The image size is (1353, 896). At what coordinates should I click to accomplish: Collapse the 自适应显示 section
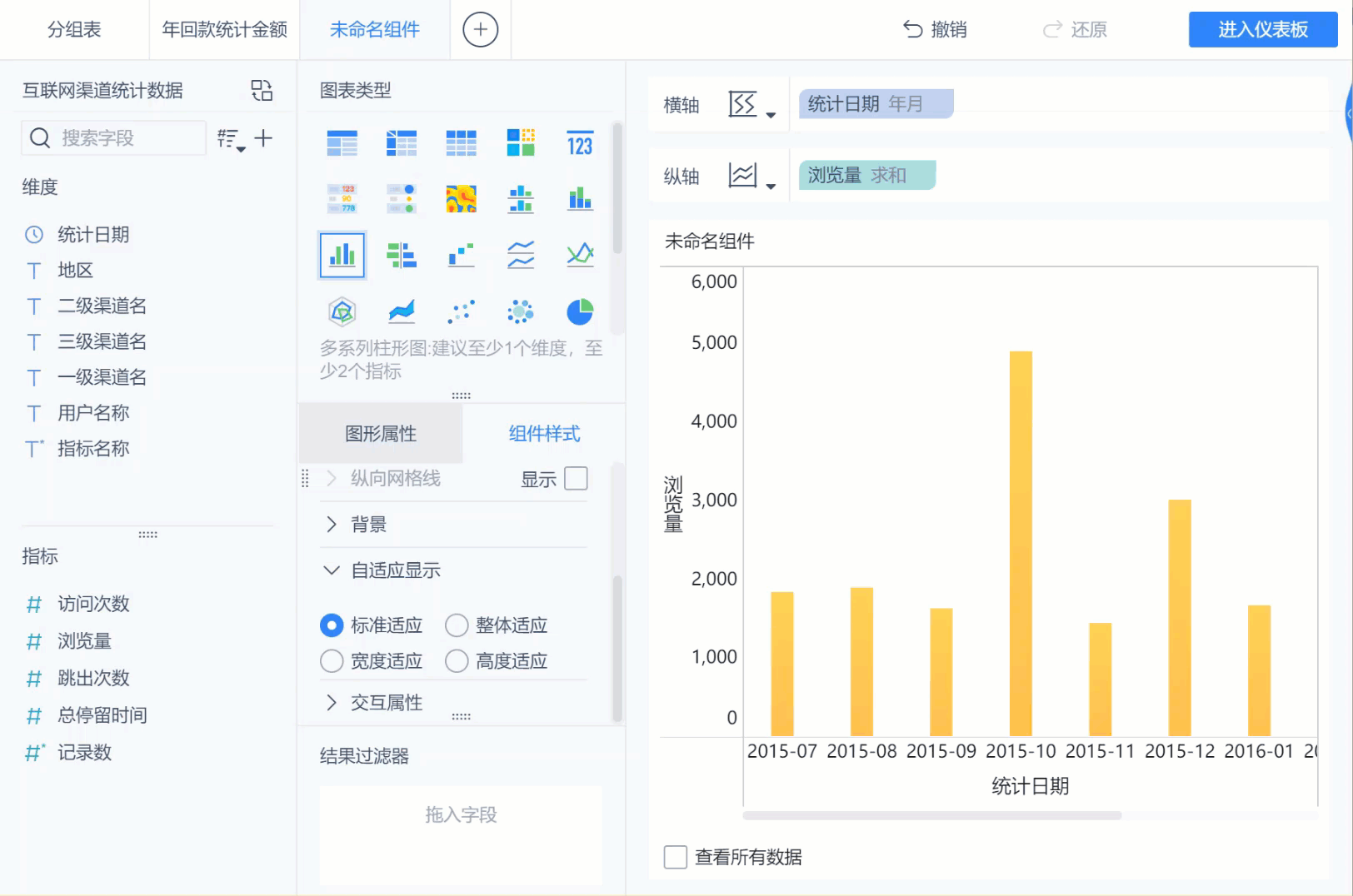click(332, 570)
